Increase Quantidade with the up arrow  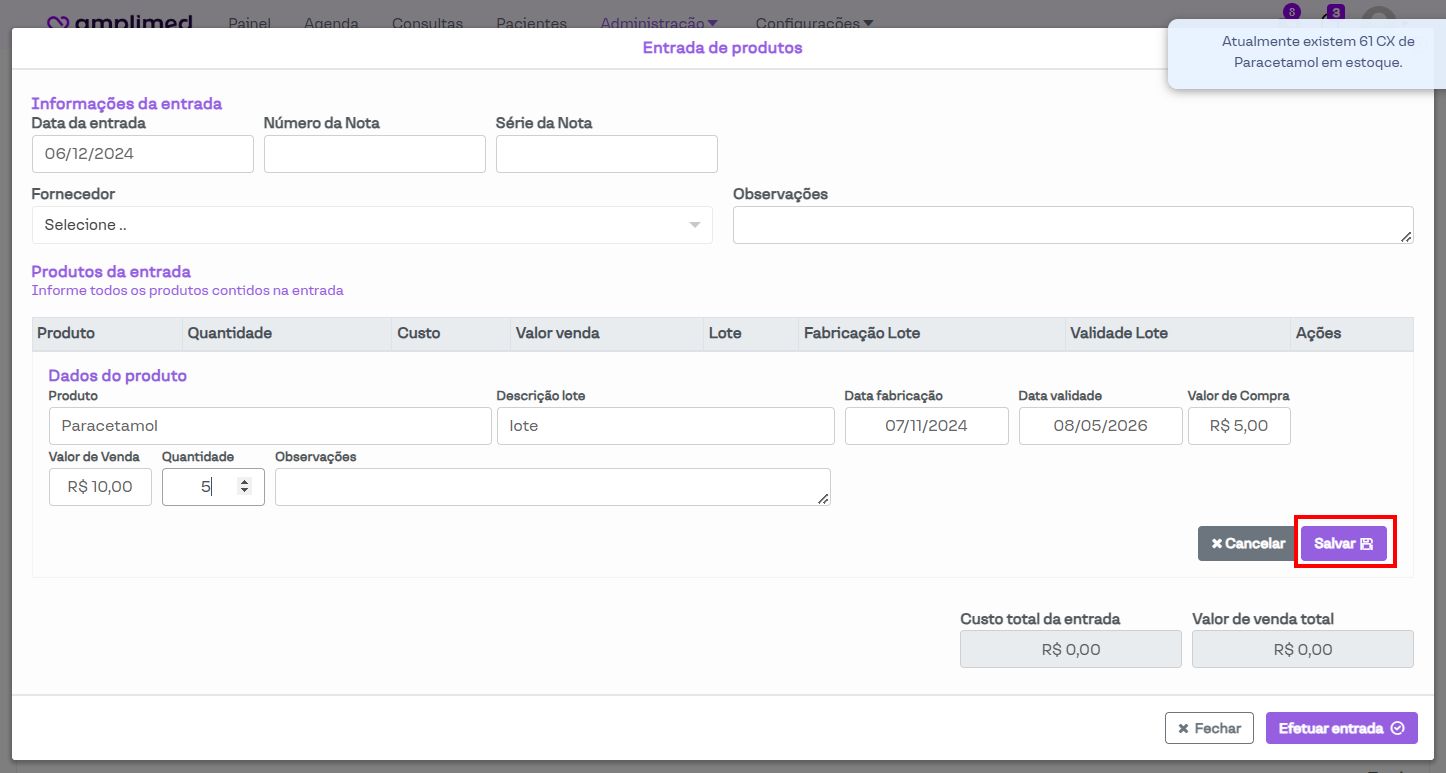click(244, 482)
